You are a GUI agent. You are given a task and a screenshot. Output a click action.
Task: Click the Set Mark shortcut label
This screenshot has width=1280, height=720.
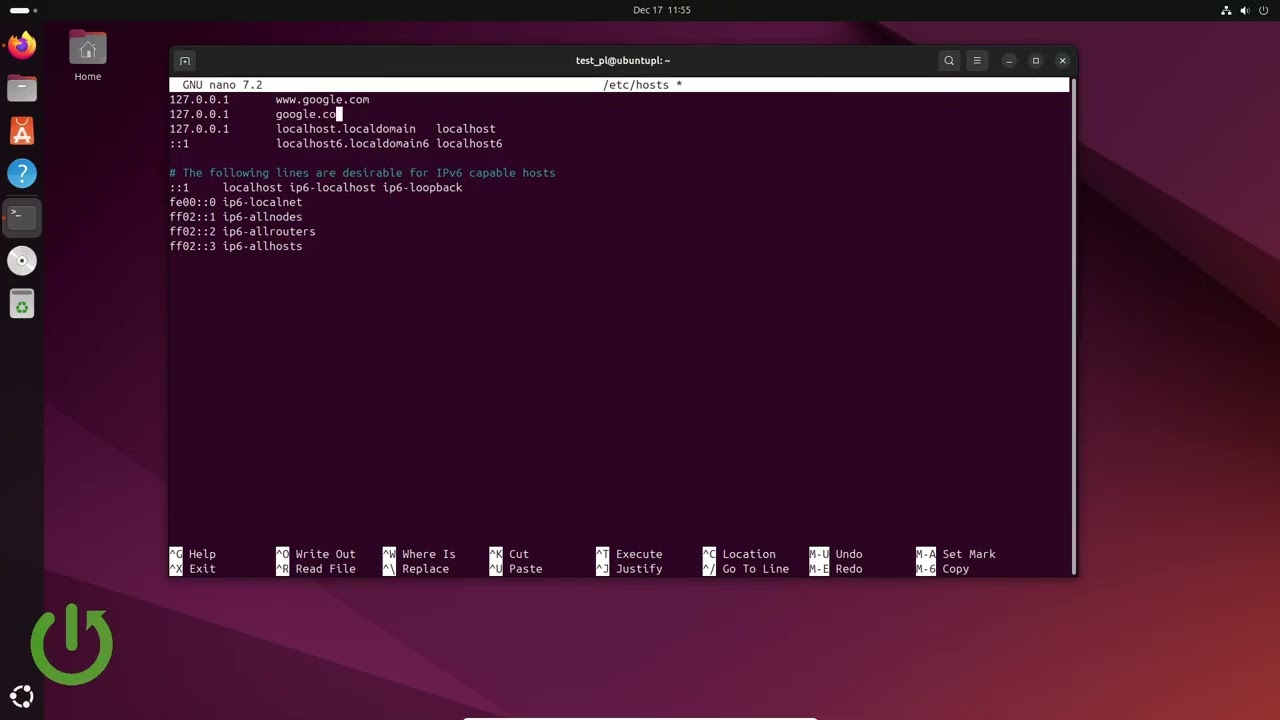(x=969, y=554)
